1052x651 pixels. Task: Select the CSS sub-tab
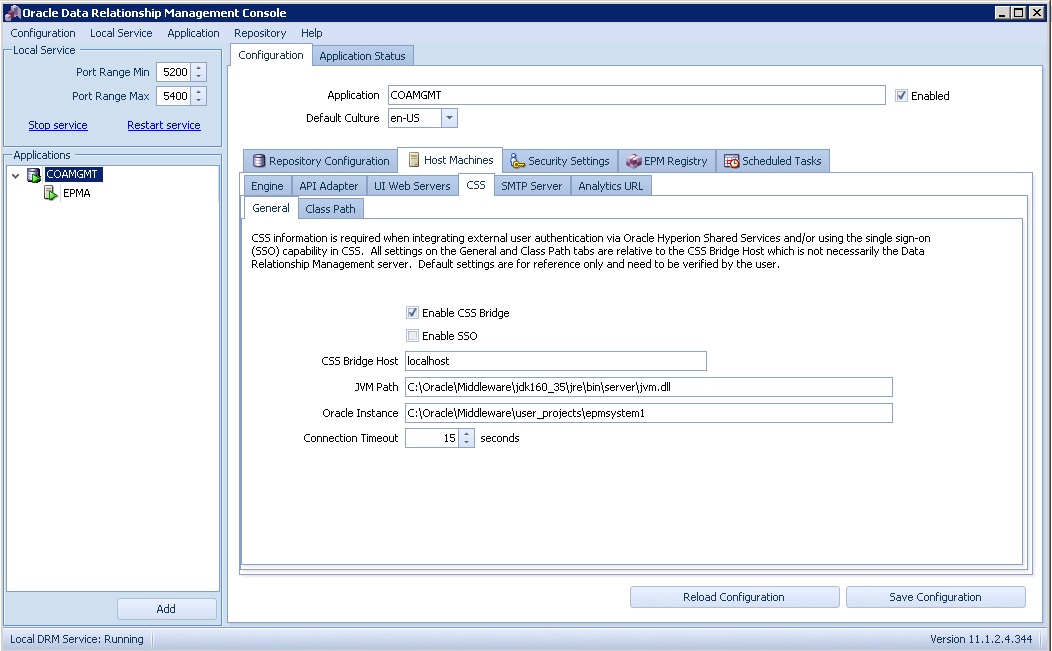coord(476,185)
